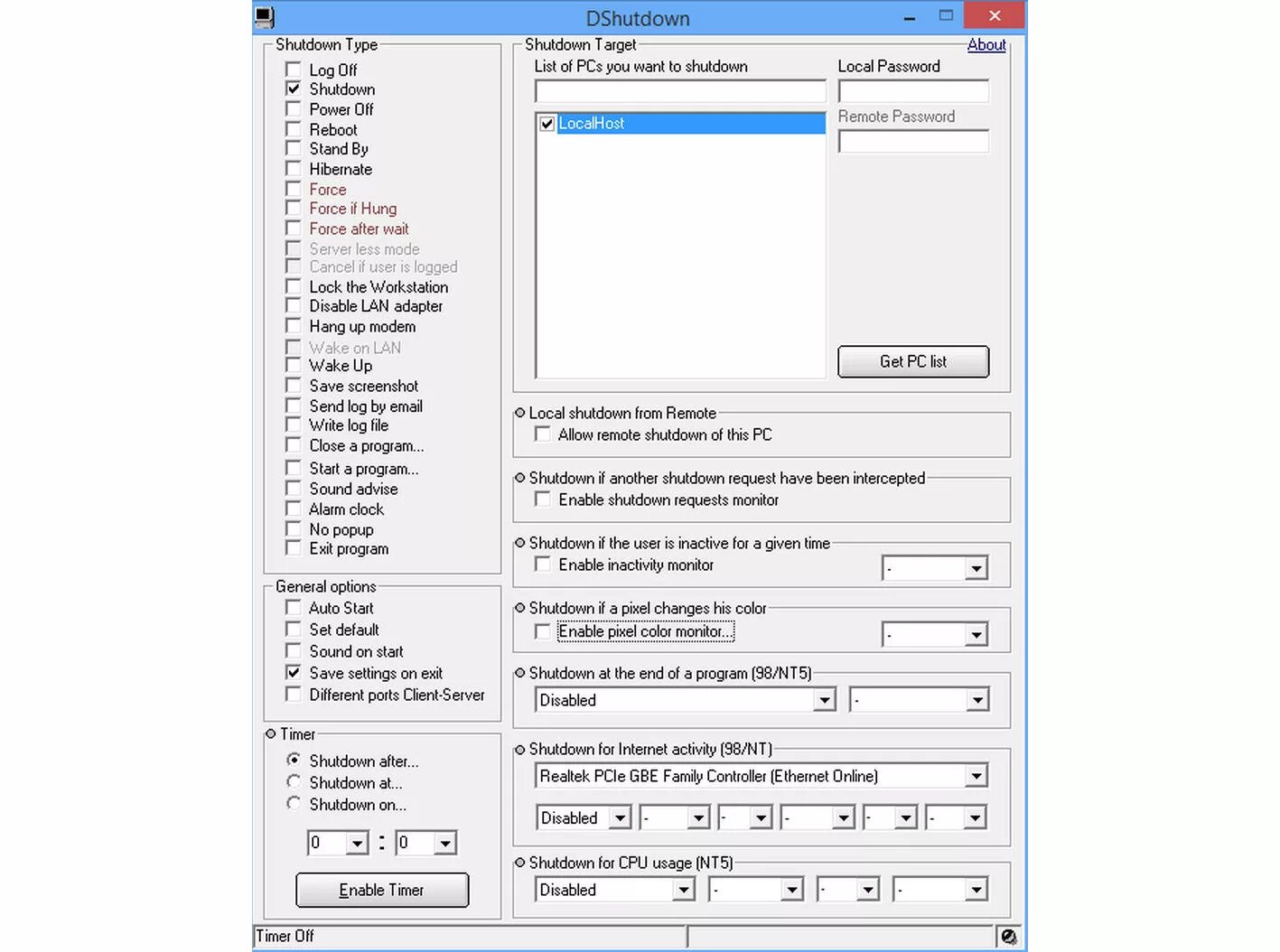Open Disabled dropdown under end of program
The height and width of the screenshot is (952, 1280).
coord(824,700)
